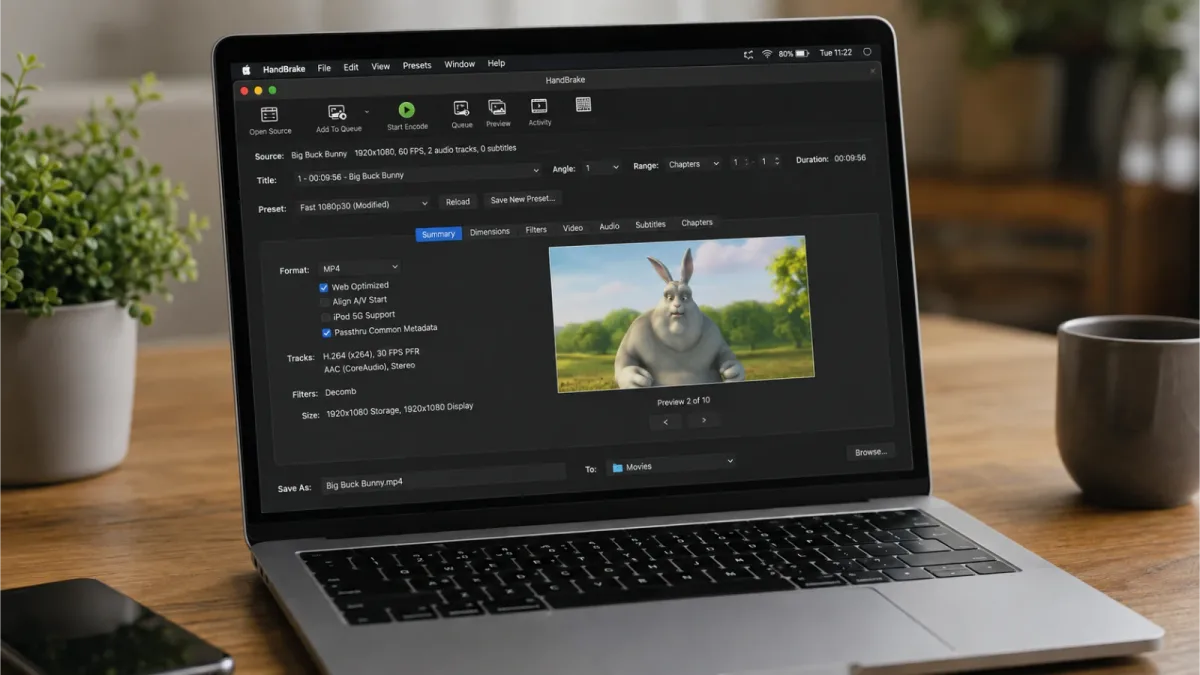Image resolution: width=1200 pixels, height=675 pixels.
Task: Click the menu bar clock Tue 11:22
Action: tap(836, 52)
